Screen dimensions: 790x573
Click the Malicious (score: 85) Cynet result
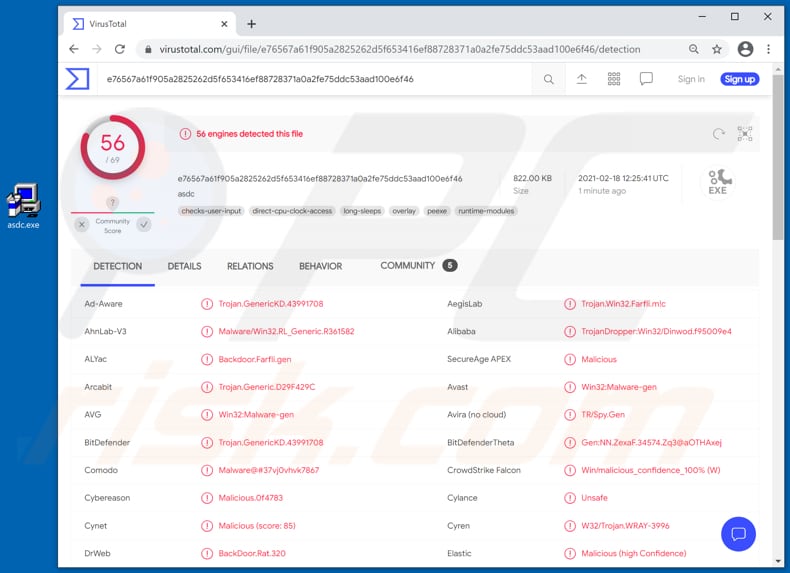(x=257, y=526)
